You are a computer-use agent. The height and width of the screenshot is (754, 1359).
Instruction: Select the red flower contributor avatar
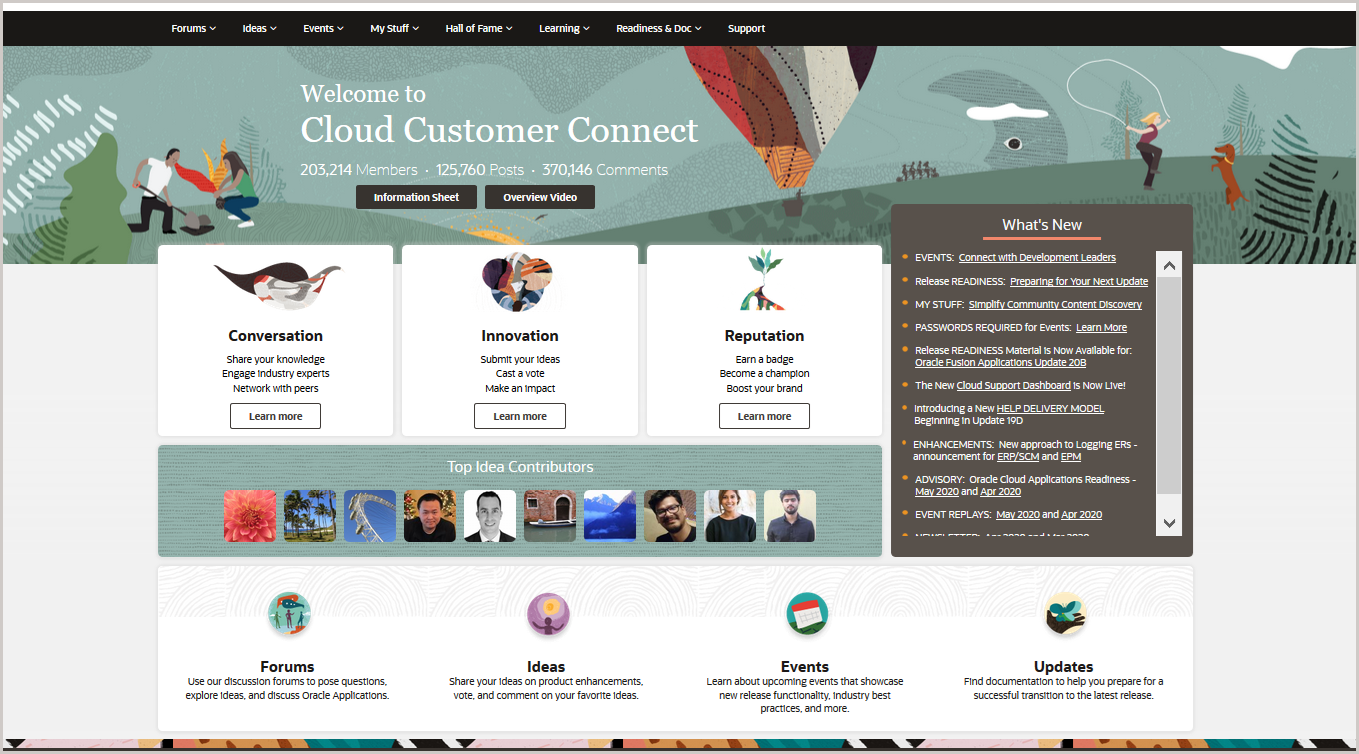[x=249, y=516]
